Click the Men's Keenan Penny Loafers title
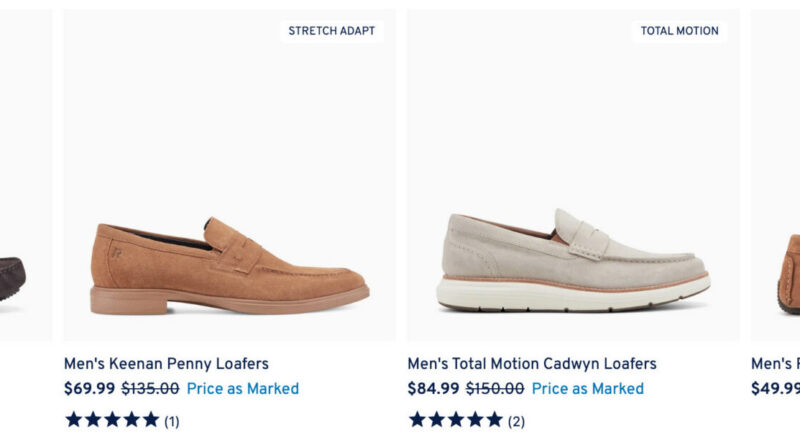 (166, 364)
